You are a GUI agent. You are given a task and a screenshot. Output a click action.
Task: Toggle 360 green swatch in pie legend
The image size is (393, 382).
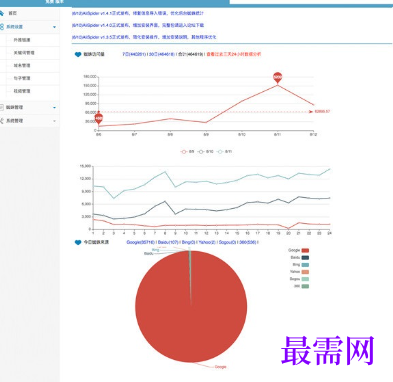coord(305,286)
